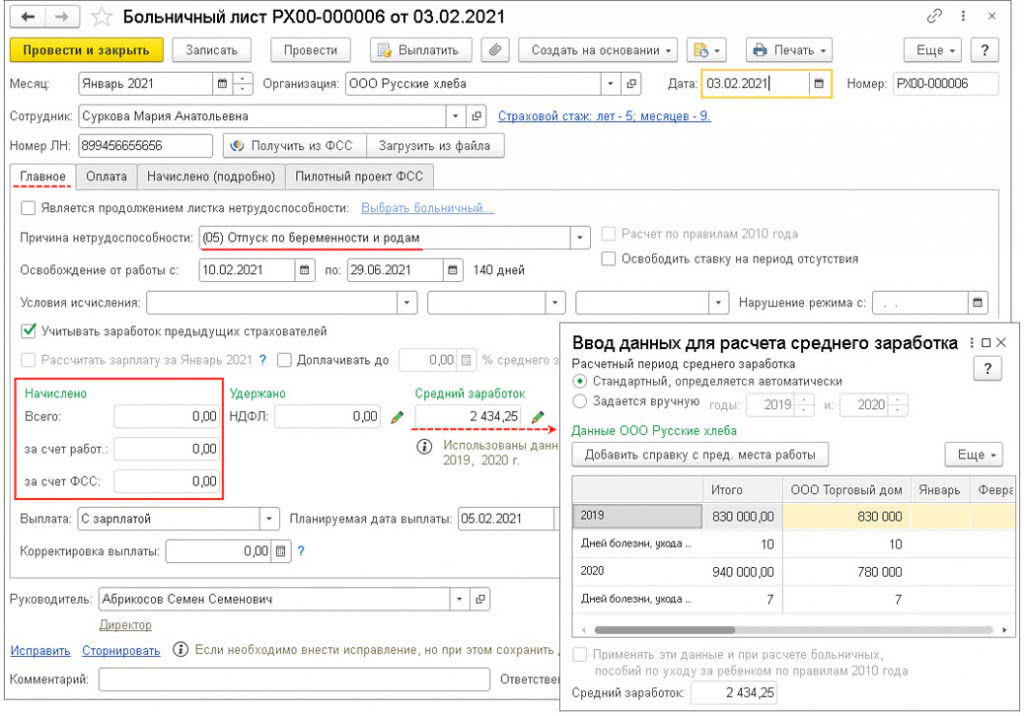Uncheck Учитывать заработок предыдущих страхователей
The width and height of the screenshot is (1024, 716).
coord(28,331)
